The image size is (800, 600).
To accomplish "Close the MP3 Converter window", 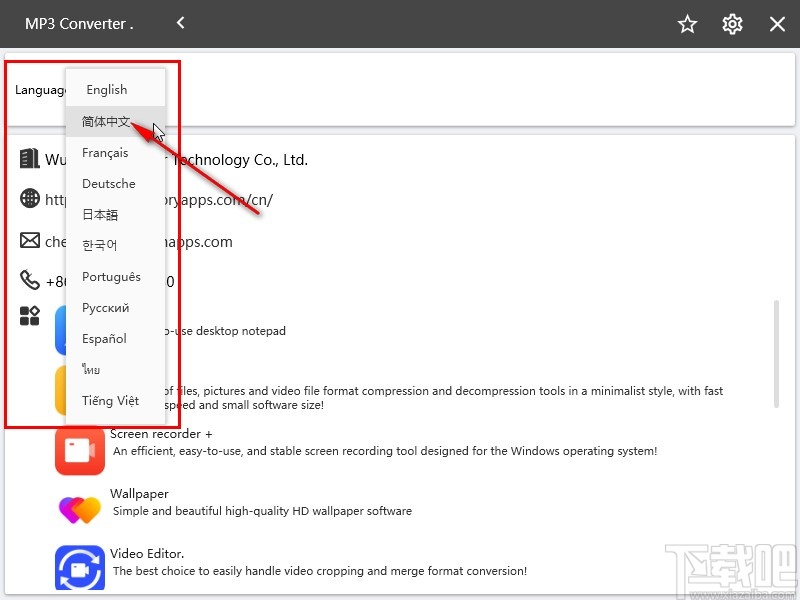I will pos(777,24).
